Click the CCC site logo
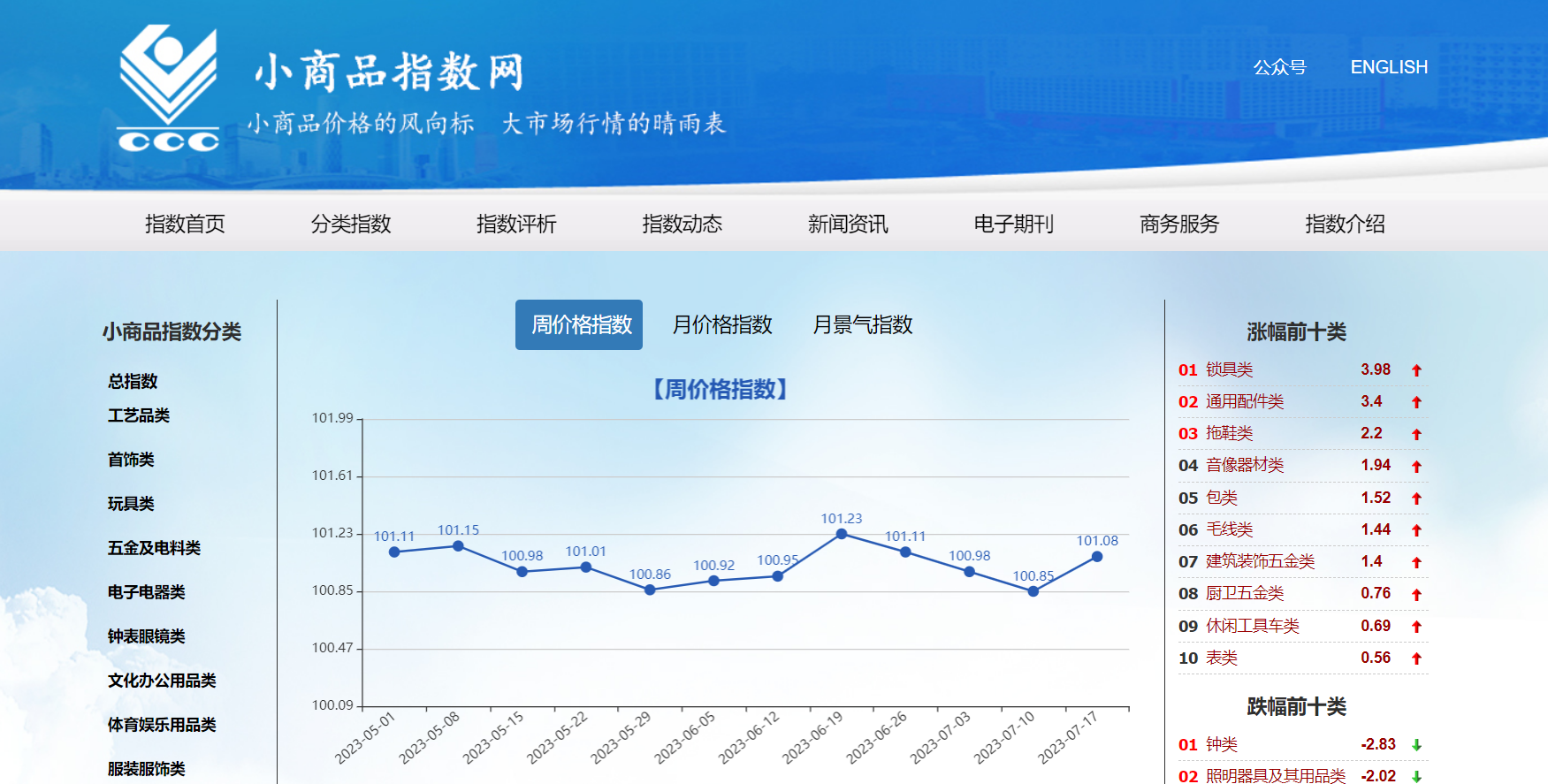 [x=168, y=89]
